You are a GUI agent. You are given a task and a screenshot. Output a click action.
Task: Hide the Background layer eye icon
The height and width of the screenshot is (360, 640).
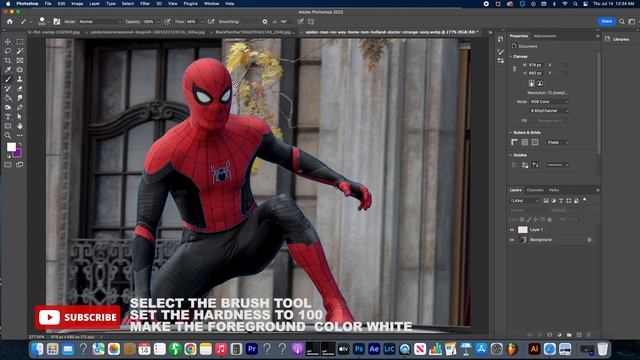point(512,240)
